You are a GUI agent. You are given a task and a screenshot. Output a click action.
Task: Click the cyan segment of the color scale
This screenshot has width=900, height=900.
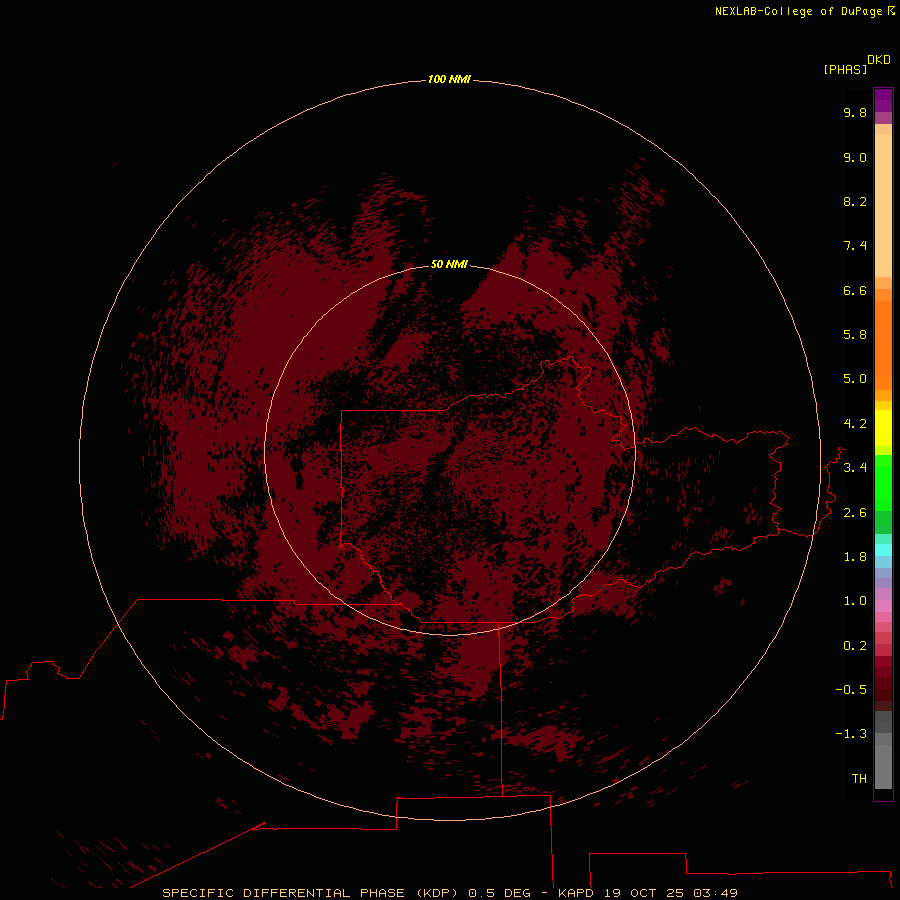coord(883,550)
